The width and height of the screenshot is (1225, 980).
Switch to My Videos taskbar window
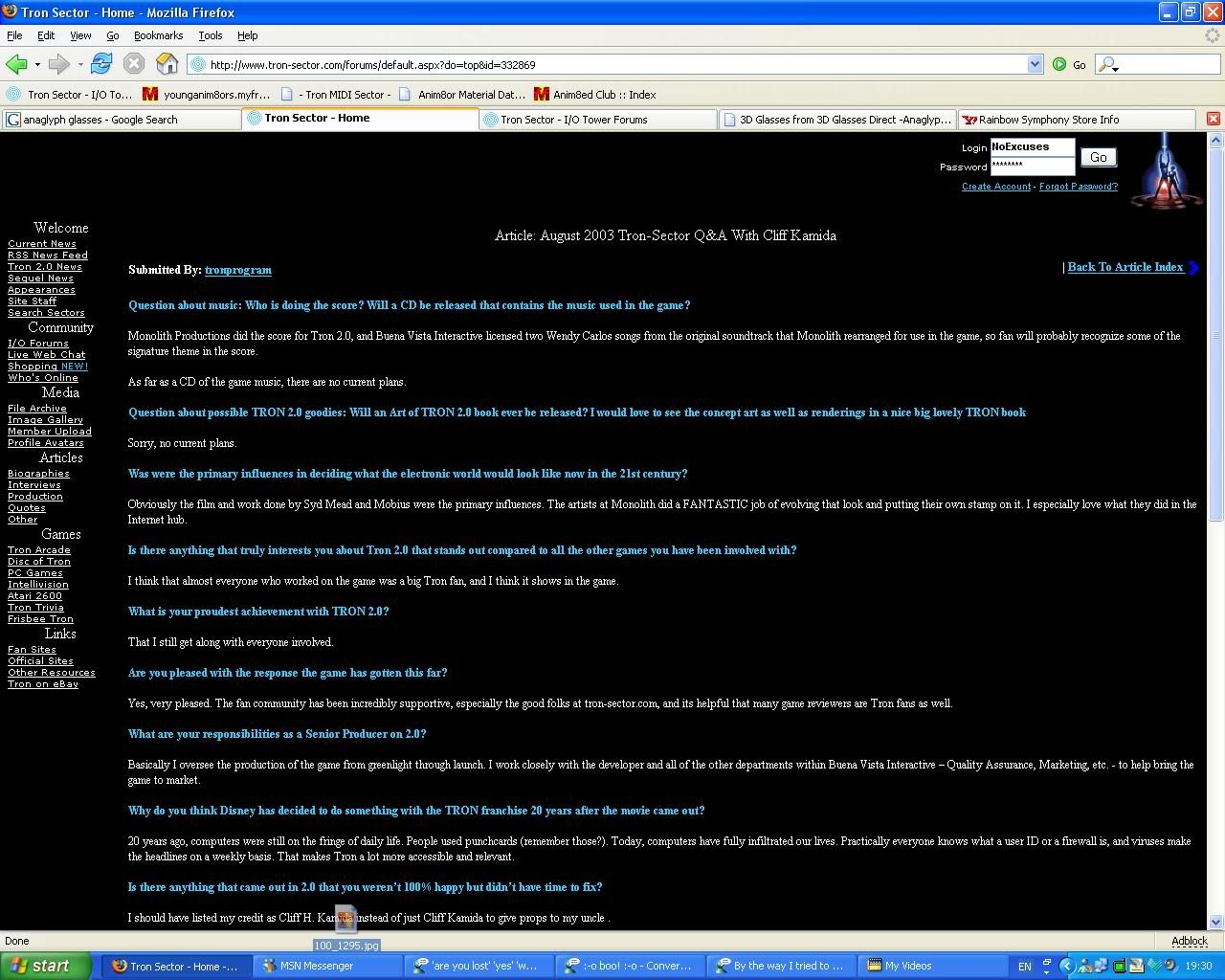coord(931,966)
